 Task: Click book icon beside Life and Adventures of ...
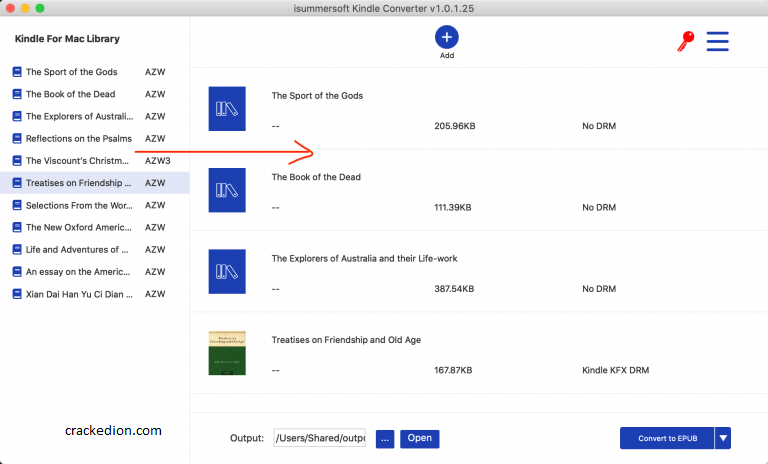click(x=17, y=250)
